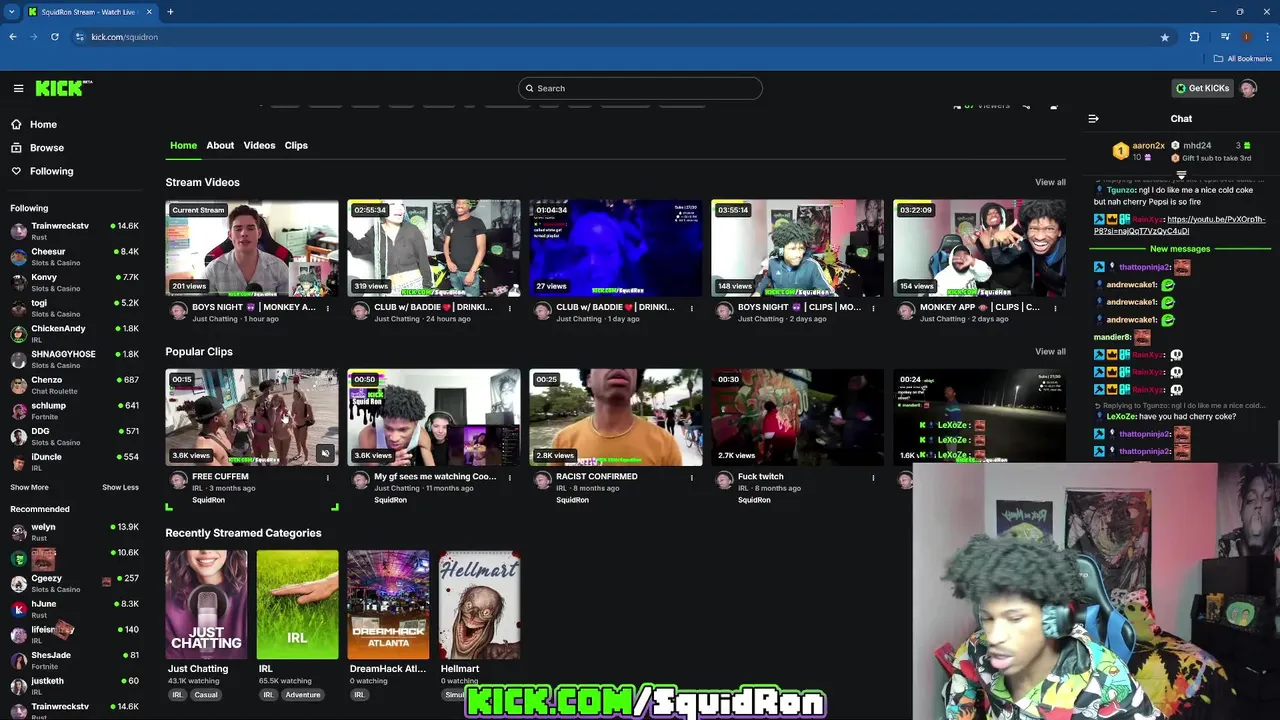The width and height of the screenshot is (1280, 720).
Task: Reload the page
Action: [55, 37]
